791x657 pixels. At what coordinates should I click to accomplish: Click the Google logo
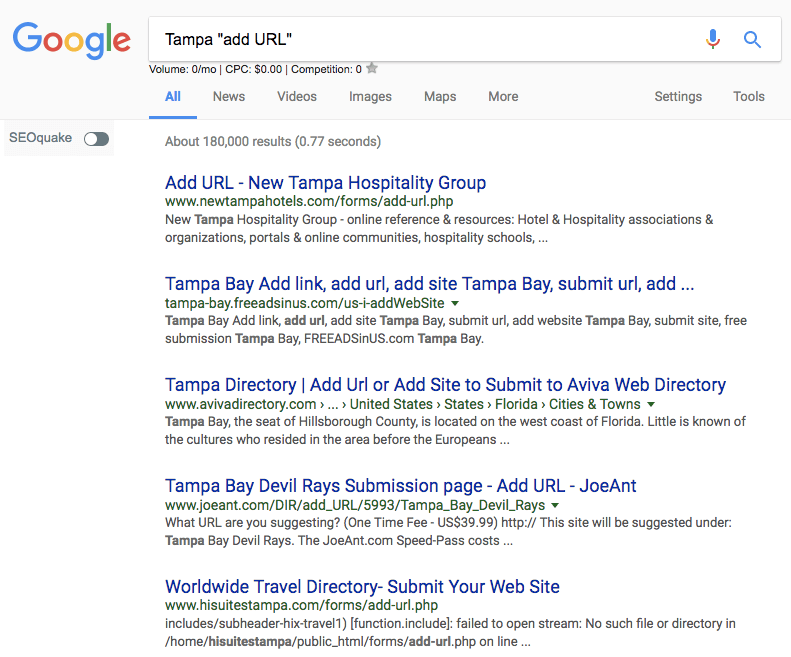[x=71, y=39]
